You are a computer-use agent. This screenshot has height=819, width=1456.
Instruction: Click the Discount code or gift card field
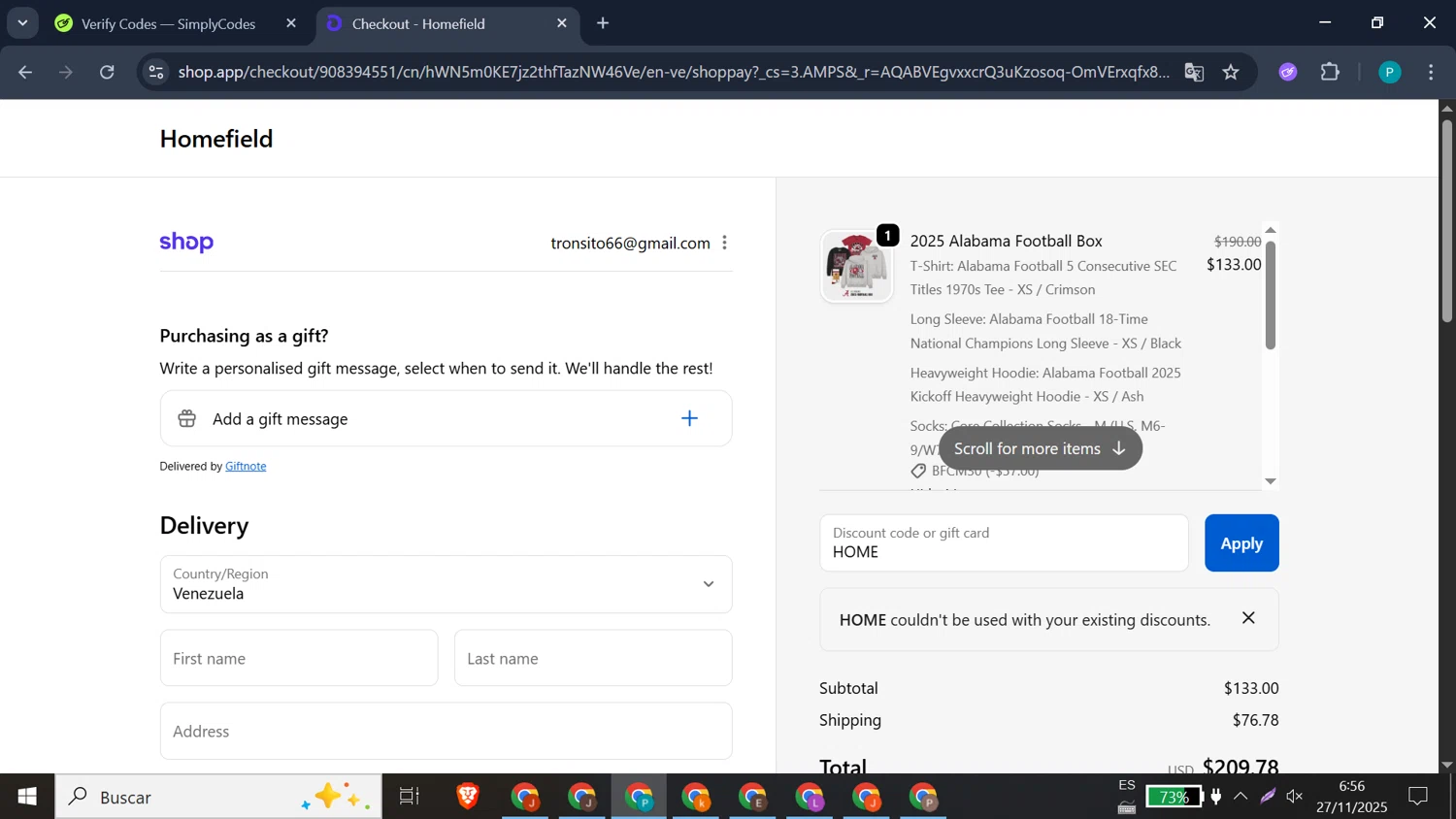click(x=1004, y=542)
